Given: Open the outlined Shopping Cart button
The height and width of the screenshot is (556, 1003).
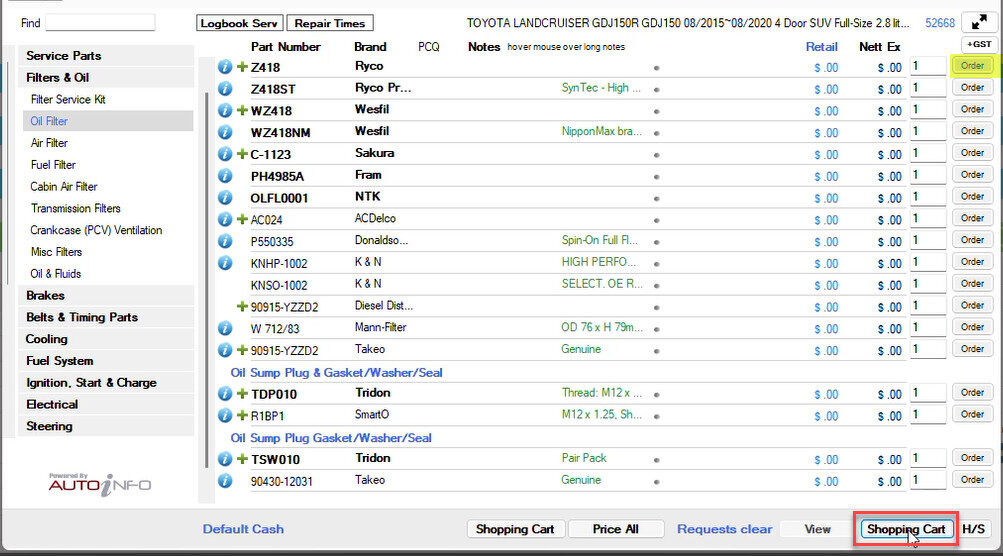Looking at the screenshot, I should pos(906,529).
